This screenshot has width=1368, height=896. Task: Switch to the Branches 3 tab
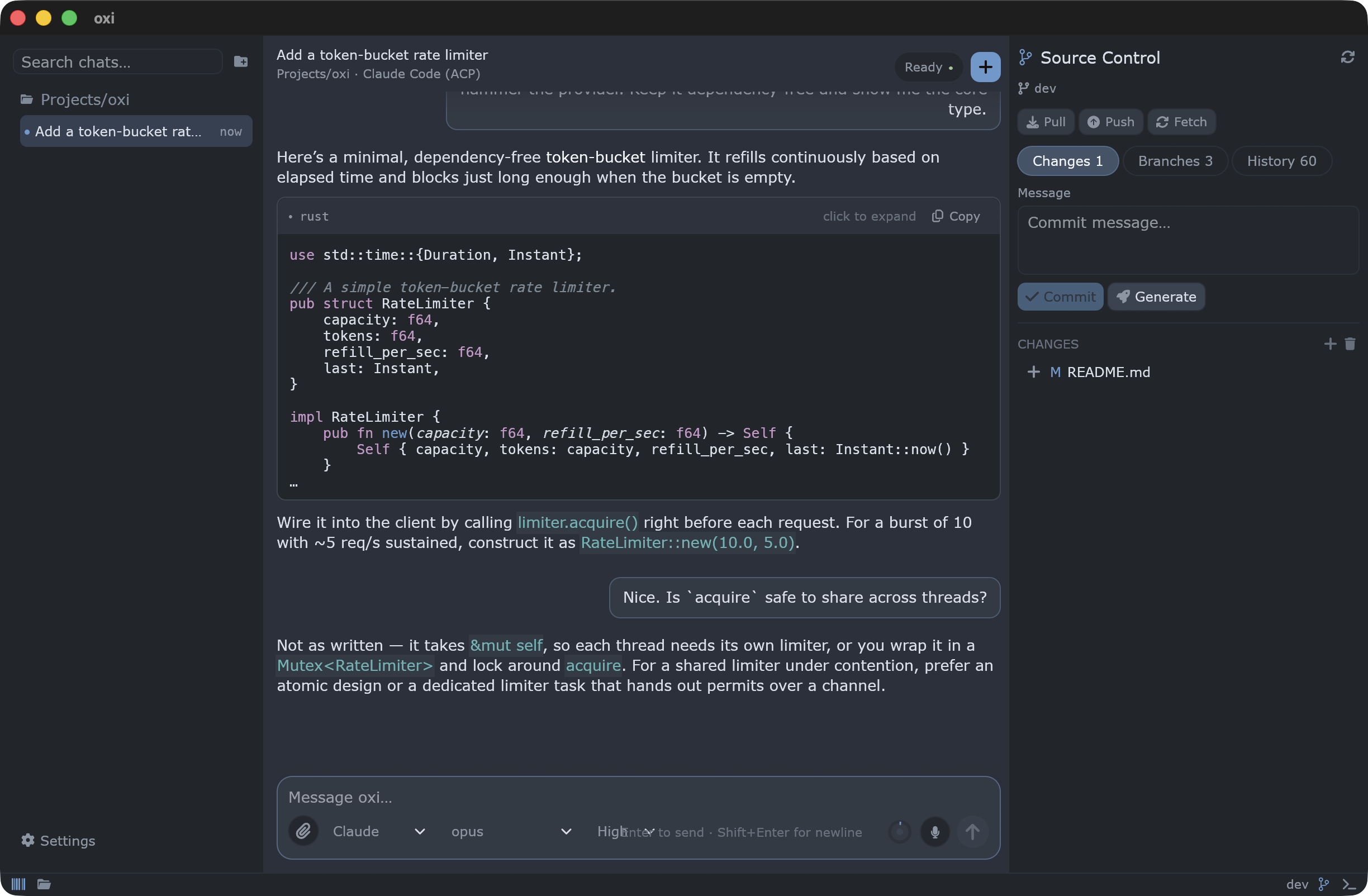click(1175, 161)
